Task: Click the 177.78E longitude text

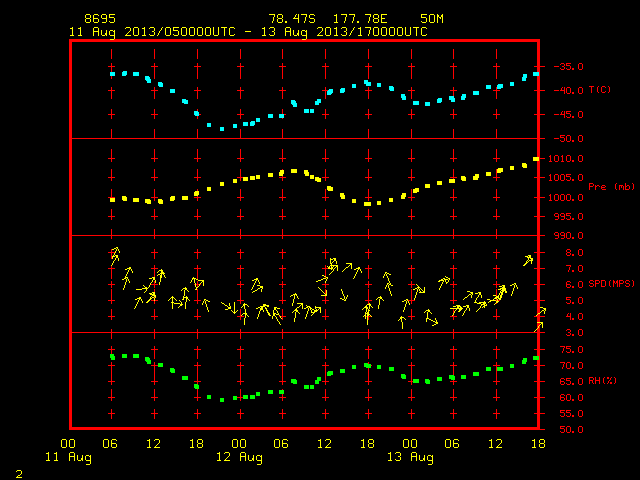Action: 360,19
